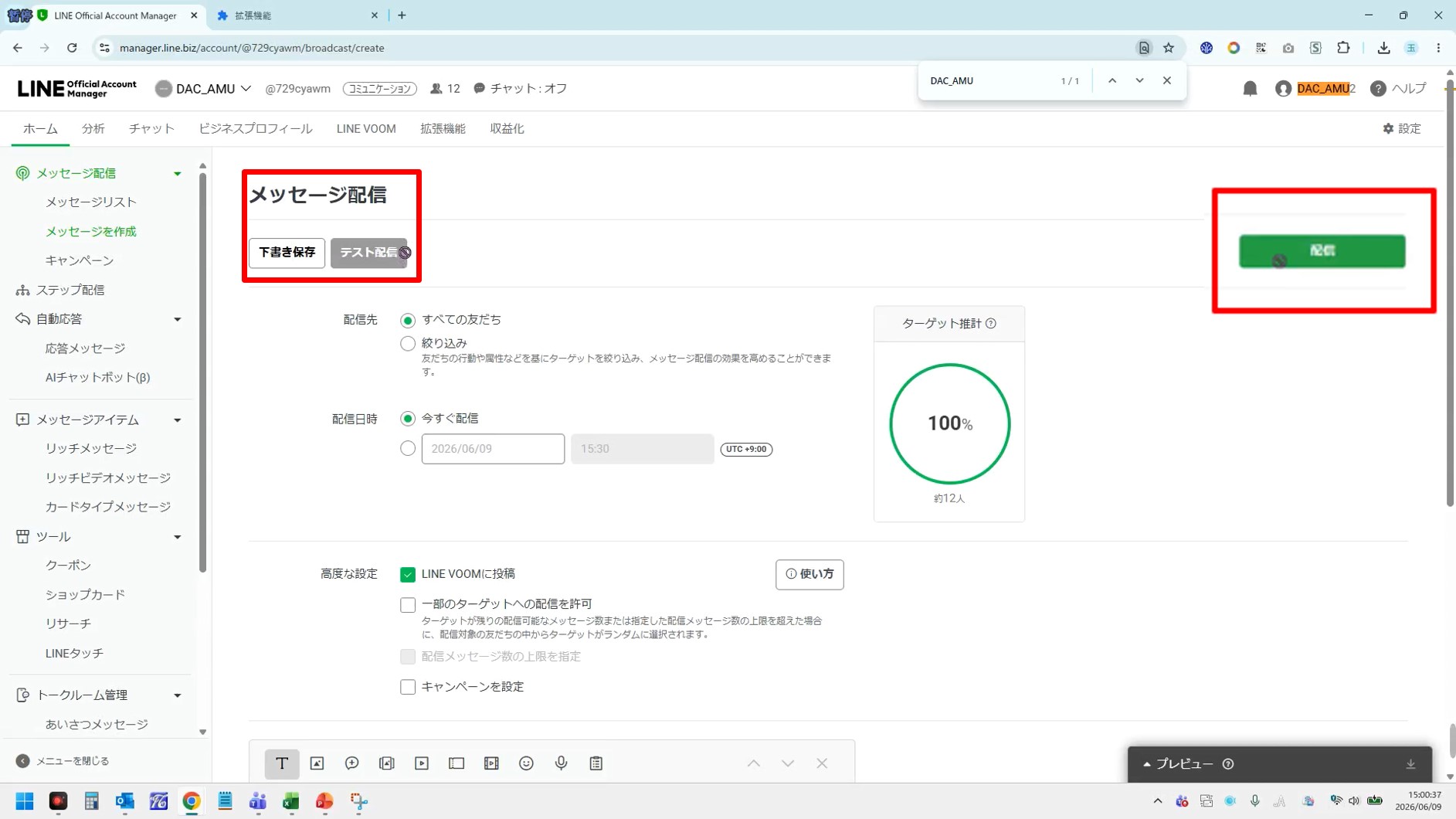Check キャンペーンを設定 checkbox
This screenshot has height=819, width=1456.
408,687
